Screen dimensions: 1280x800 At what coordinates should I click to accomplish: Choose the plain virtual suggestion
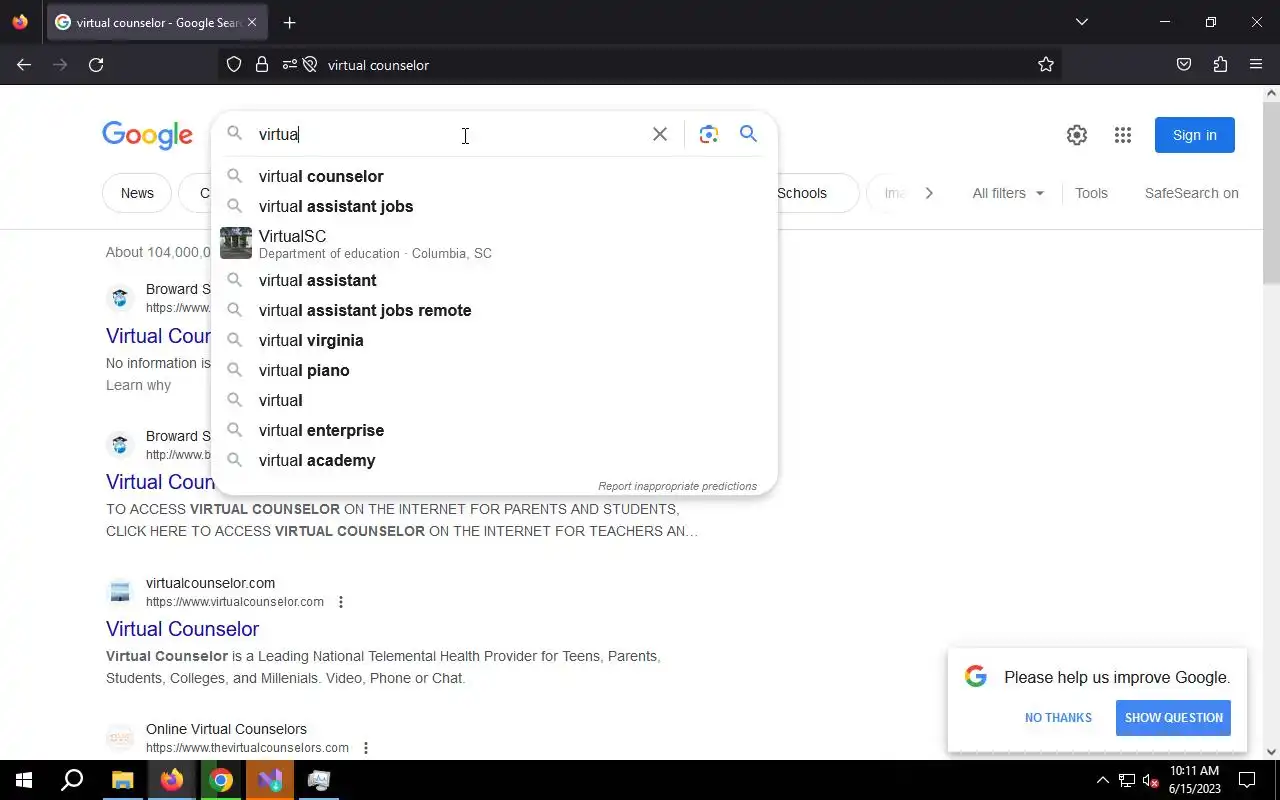pos(494,400)
